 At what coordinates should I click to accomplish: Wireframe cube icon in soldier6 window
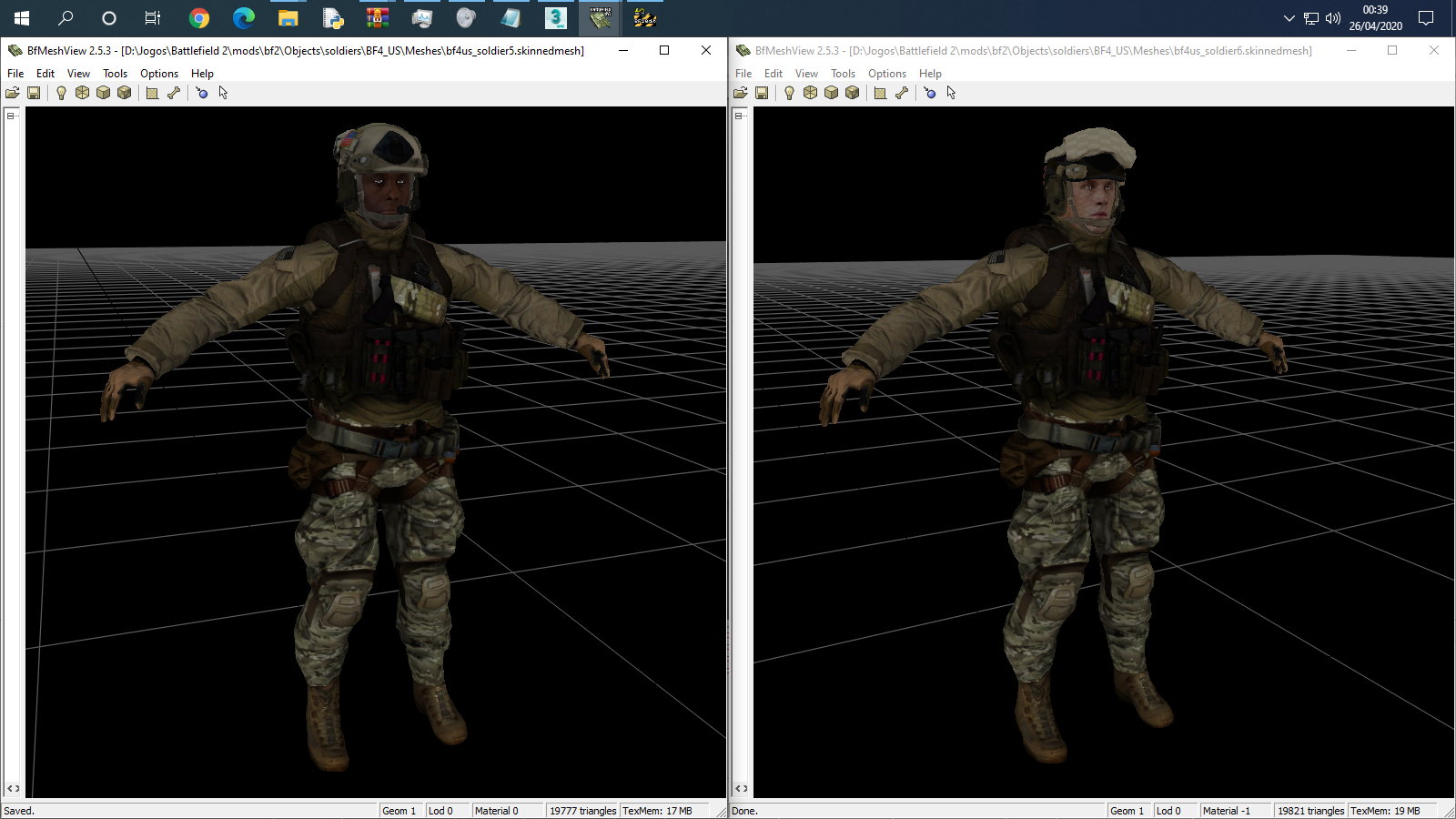[x=810, y=93]
